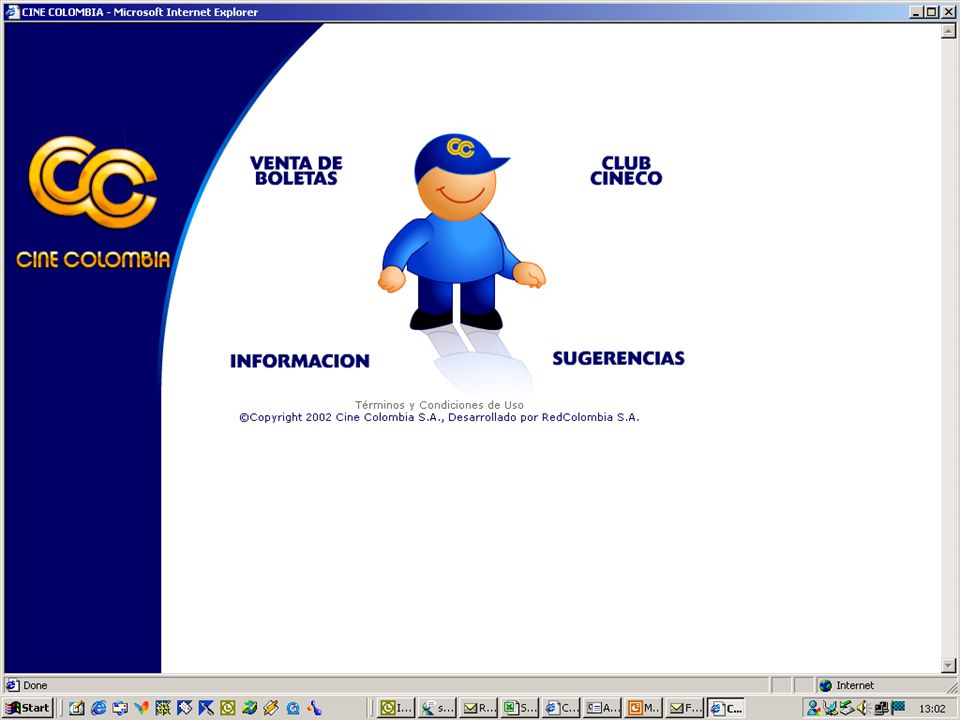Click the blue-capped mascot character
960x720 pixels.
pyautogui.click(x=462, y=233)
